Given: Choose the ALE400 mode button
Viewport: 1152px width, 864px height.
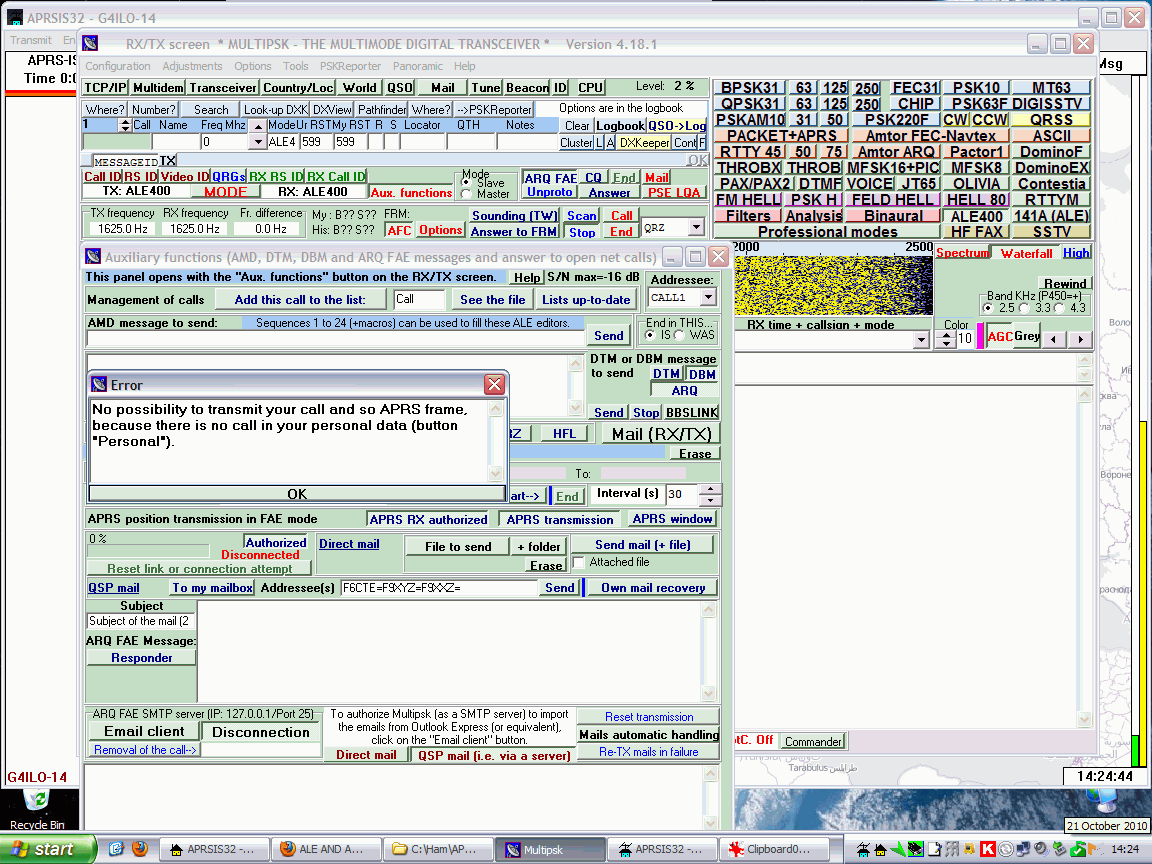Looking at the screenshot, I should (976, 216).
